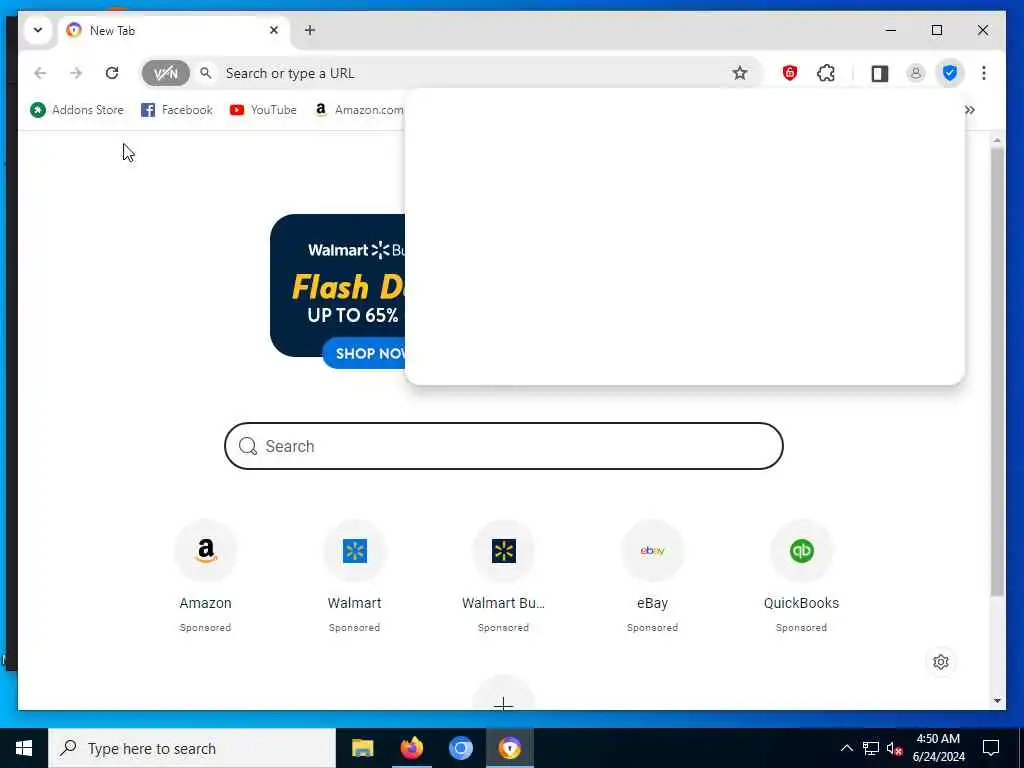Click the muted volume tray icon
1024x768 pixels.
tap(894, 748)
